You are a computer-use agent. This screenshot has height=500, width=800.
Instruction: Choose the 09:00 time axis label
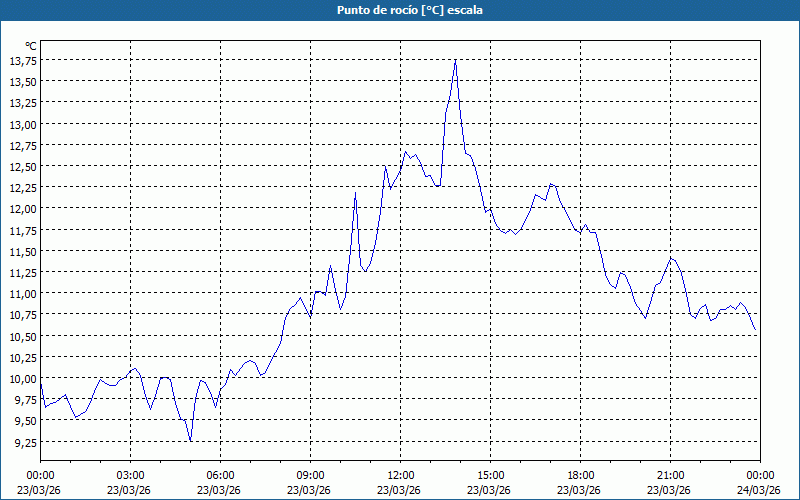coord(310,475)
